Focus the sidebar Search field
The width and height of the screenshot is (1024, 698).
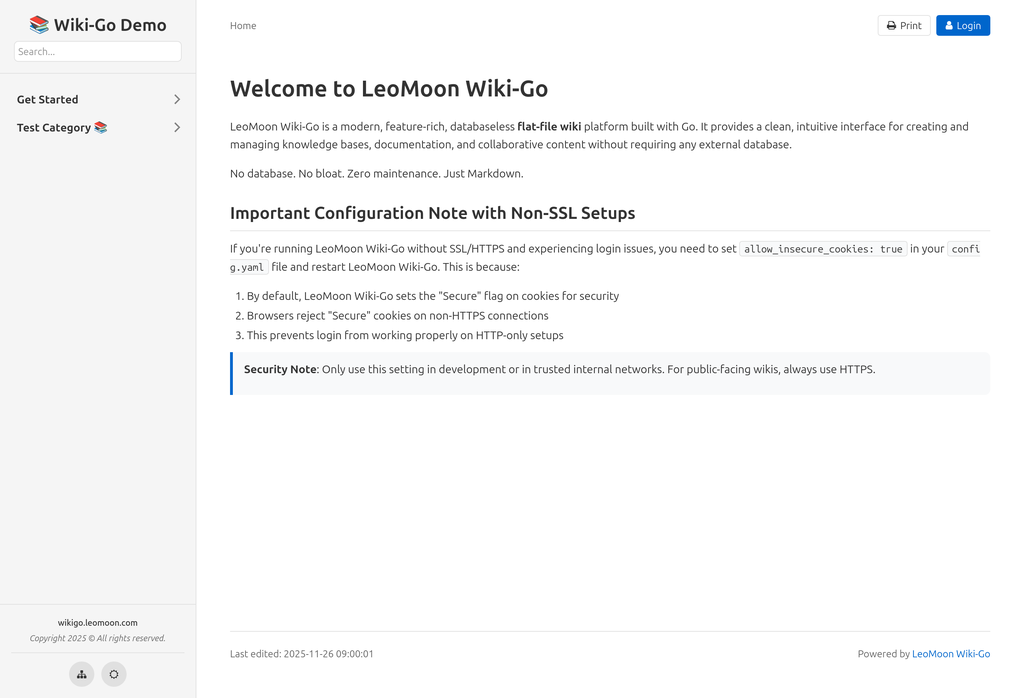(97, 51)
